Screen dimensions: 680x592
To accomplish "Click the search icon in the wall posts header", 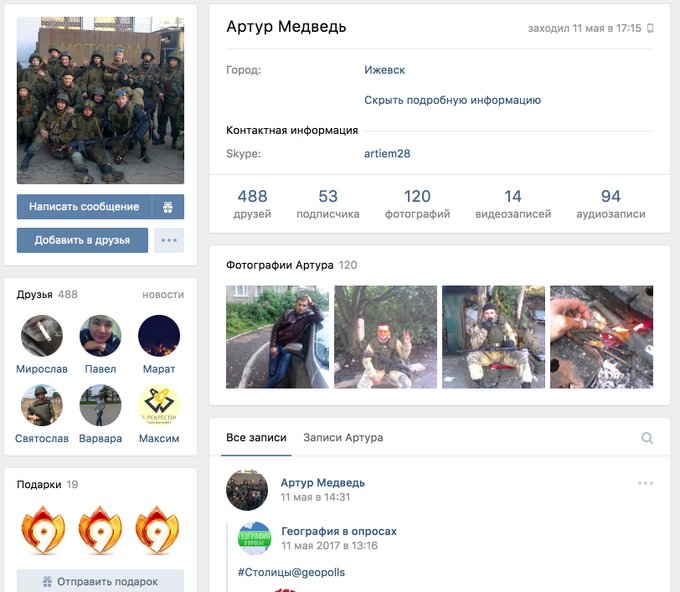I will (x=647, y=438).
